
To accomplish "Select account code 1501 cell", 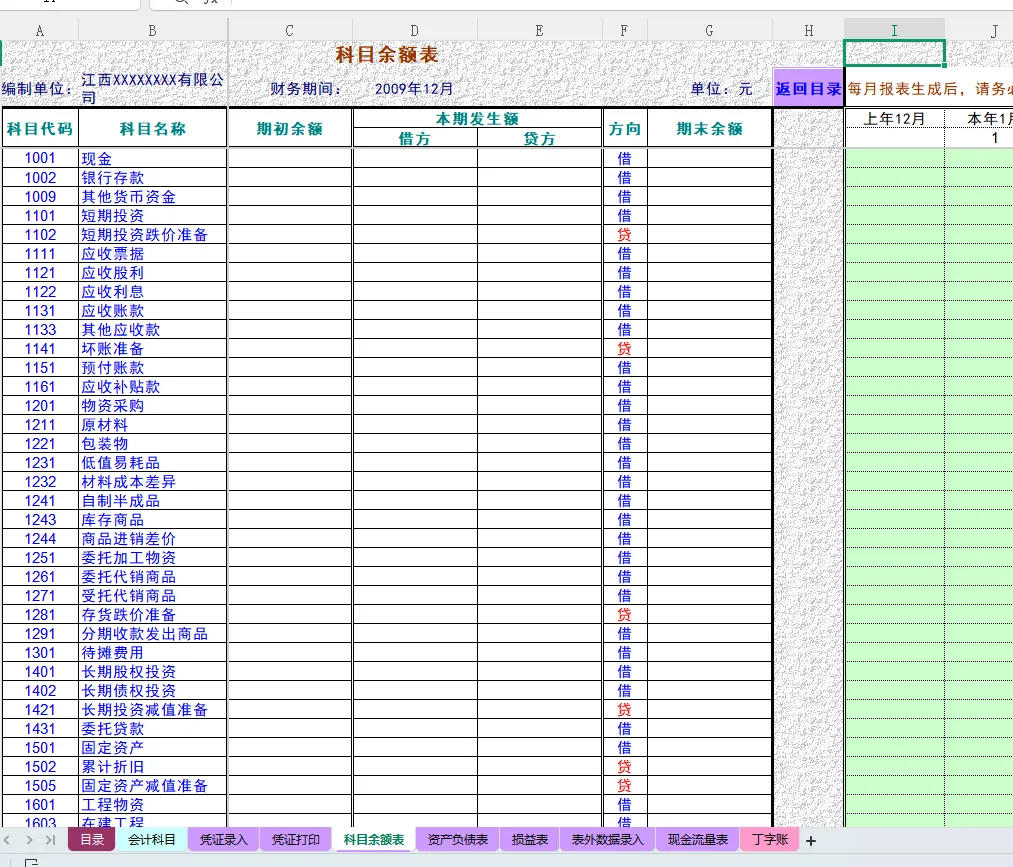I will coord(40,747).
